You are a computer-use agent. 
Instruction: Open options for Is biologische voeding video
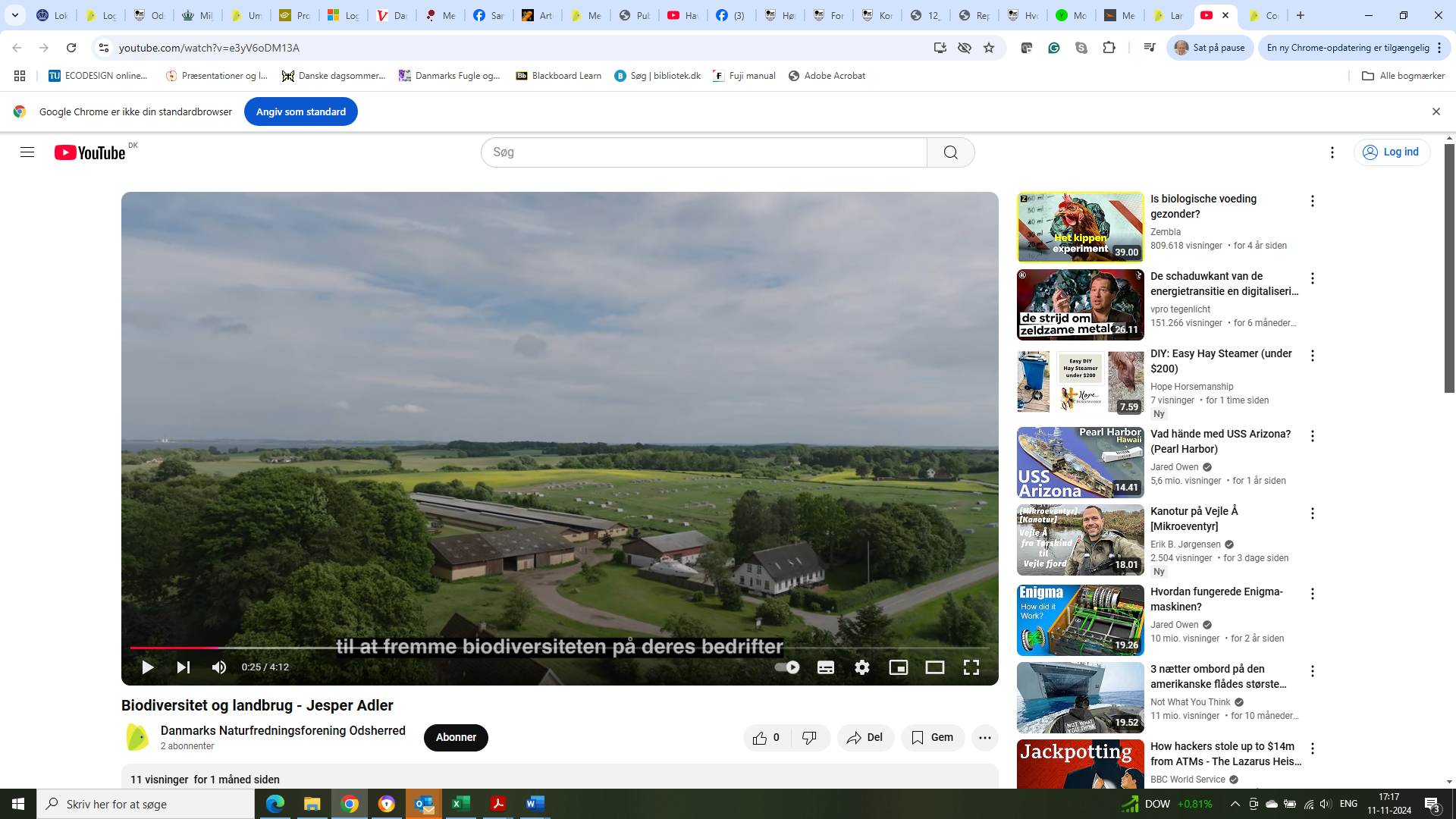coord(1313,201)
